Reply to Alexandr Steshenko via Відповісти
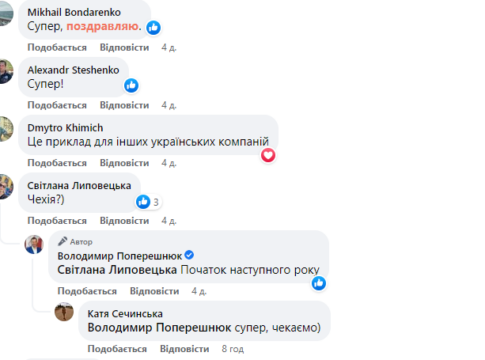This screenshot has height=360, width=485. 124,105
